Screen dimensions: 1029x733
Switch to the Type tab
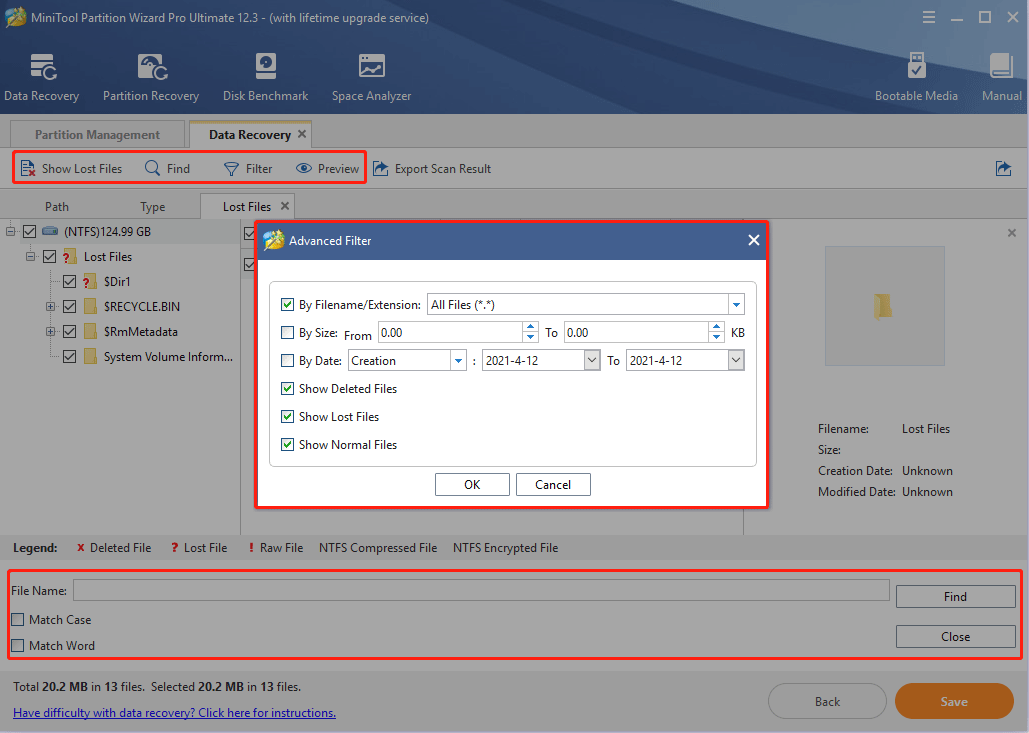tap(152, 207)
